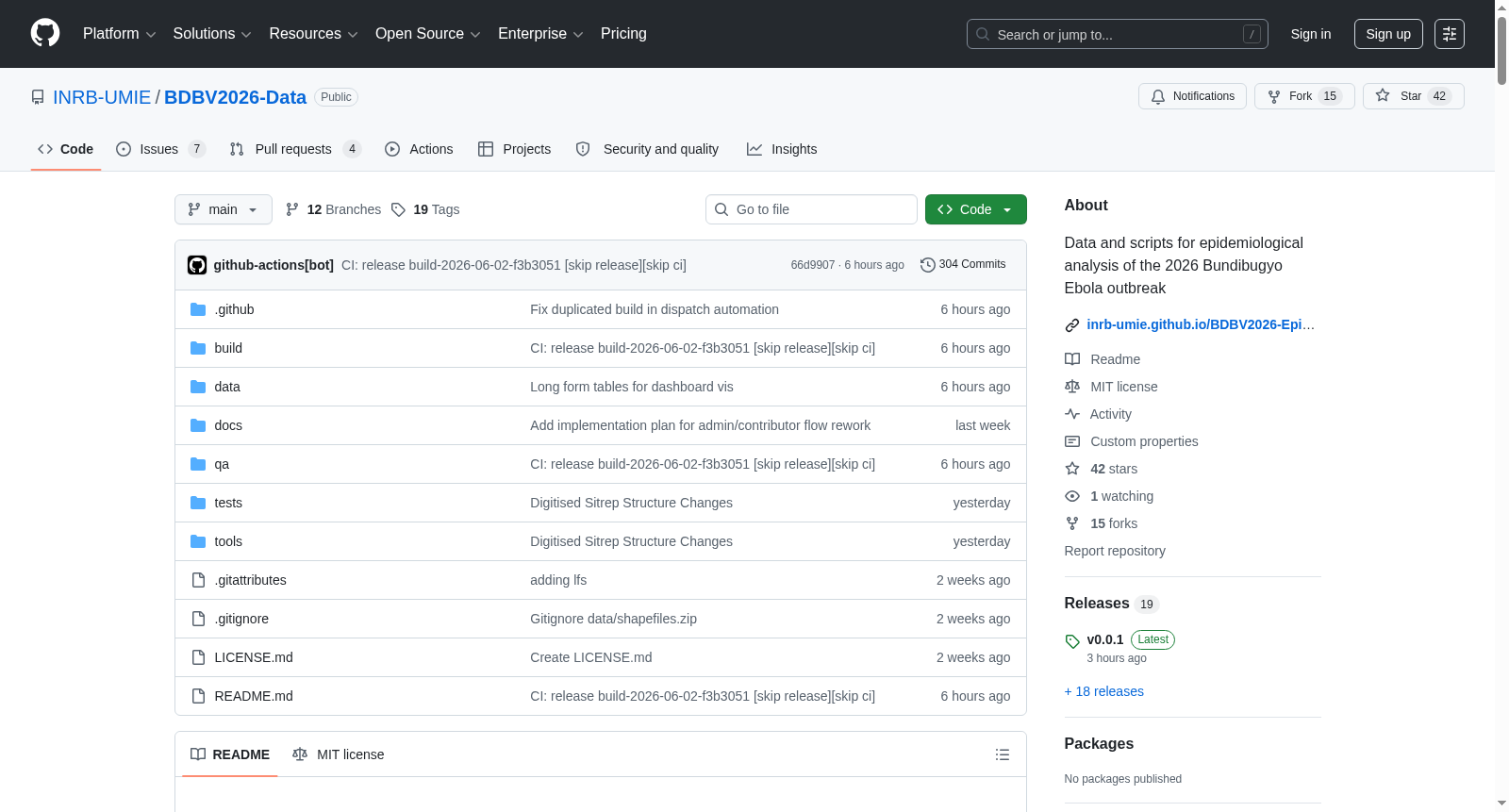The image size is (1509, 812).
Task: Click the Search or jump to field
Action: [x=1118, y=34]
